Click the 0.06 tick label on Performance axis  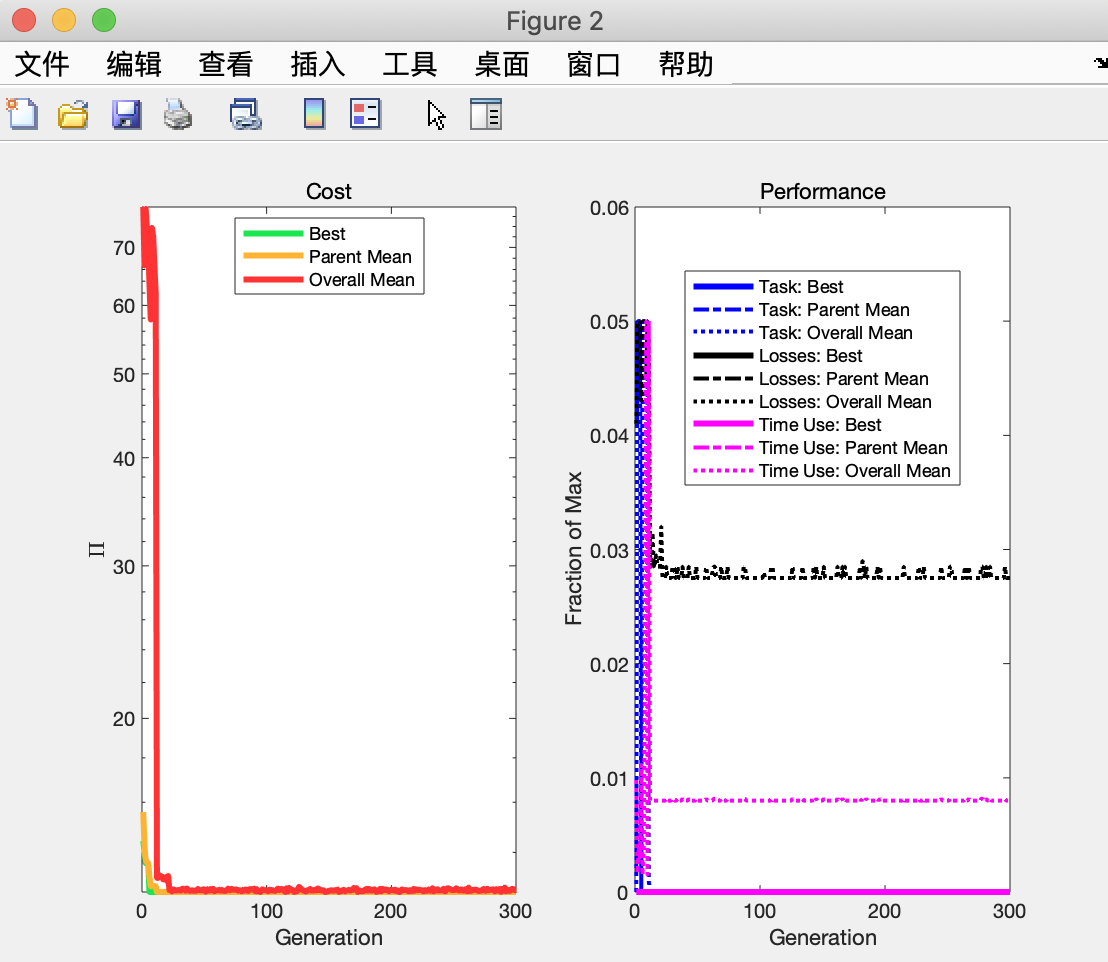click(609, 209)
